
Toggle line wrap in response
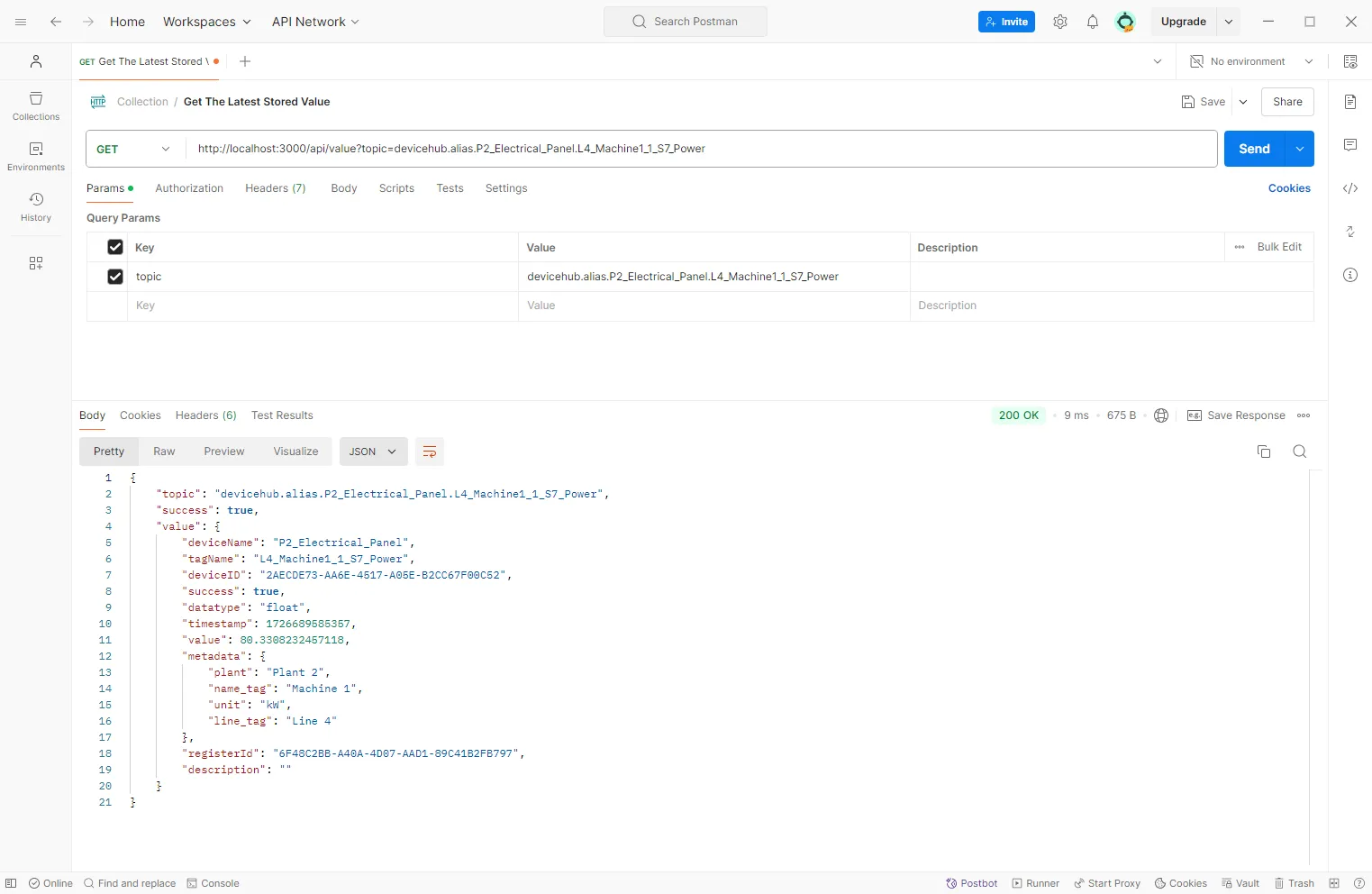[x=430, y=452]
